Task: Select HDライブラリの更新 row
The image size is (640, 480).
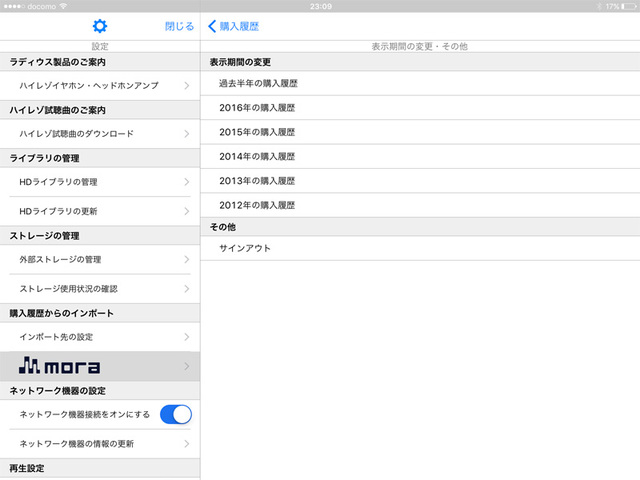Action: tap(100, 212)
